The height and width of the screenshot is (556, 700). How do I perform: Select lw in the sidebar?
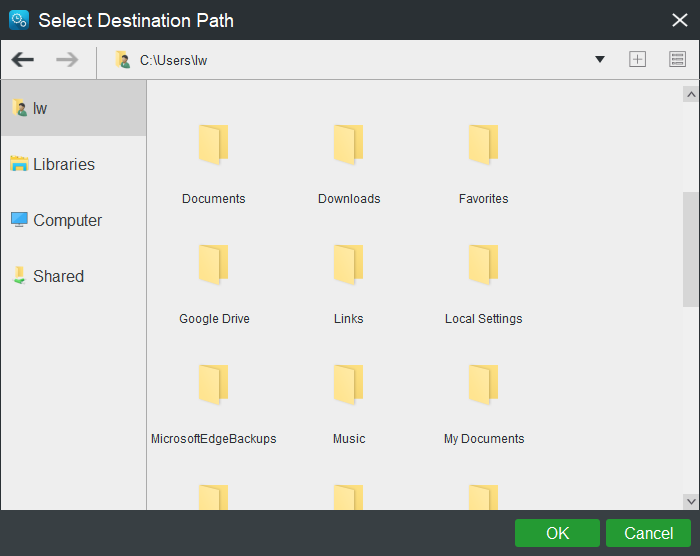pyautogui.click(x=74, y=108)
